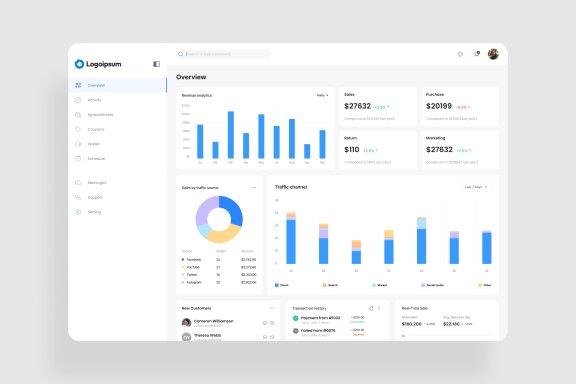Open more options on New Customers card
Viewport: 576px width, 384px height.
pyautogui.click(x=271, y=308)
